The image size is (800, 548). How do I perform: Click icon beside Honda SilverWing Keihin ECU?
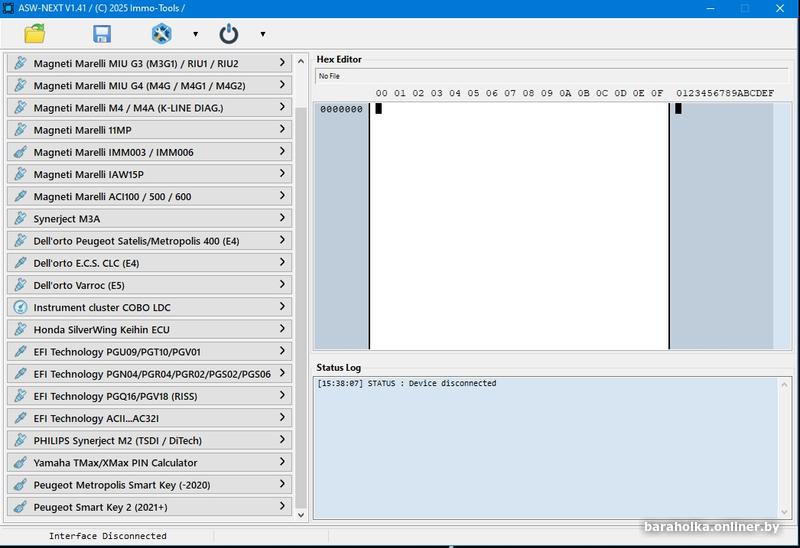tap(20, 330)
